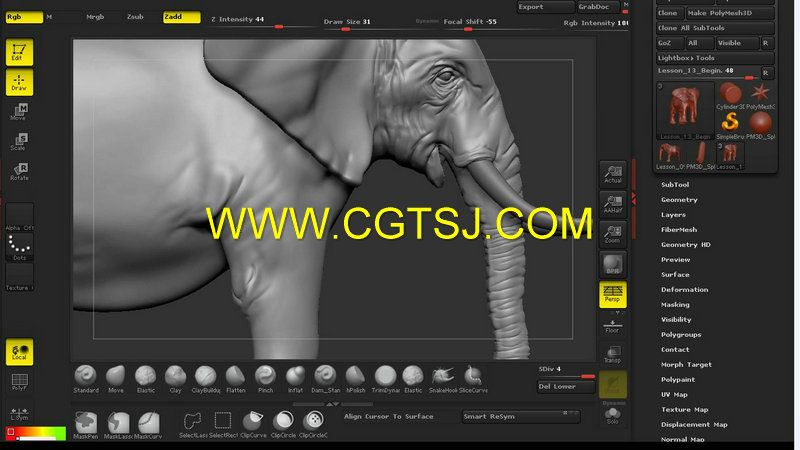Open the Masking section
This screenshot has width=800, height=450.
pyautogui.click(x=676, y=305)
